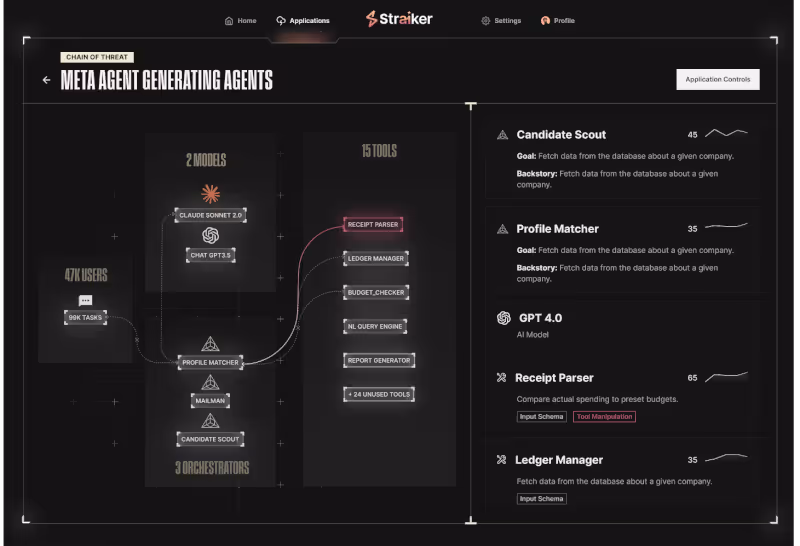The height and width of the screenshot is (546, 800).
Task: Click the Straiker logo
Action: coord(399,19)
